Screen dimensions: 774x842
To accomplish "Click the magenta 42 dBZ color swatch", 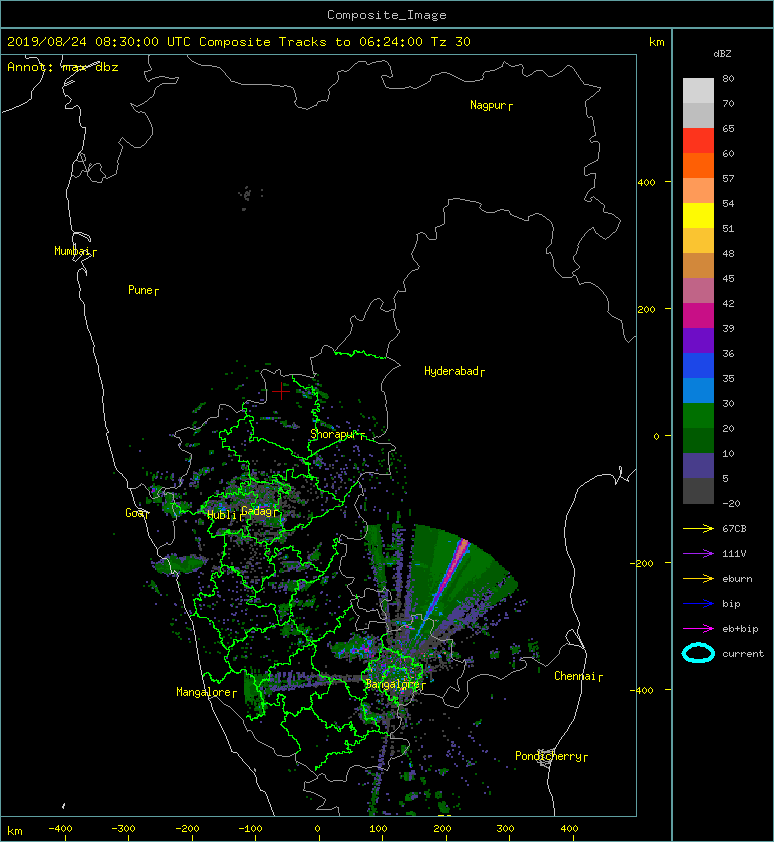I will (698, 316).
